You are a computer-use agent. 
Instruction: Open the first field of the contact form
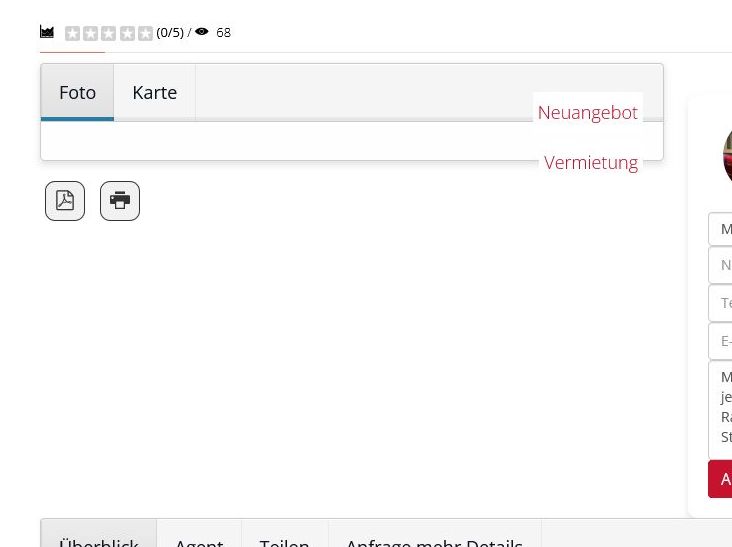tap(721, 229)
